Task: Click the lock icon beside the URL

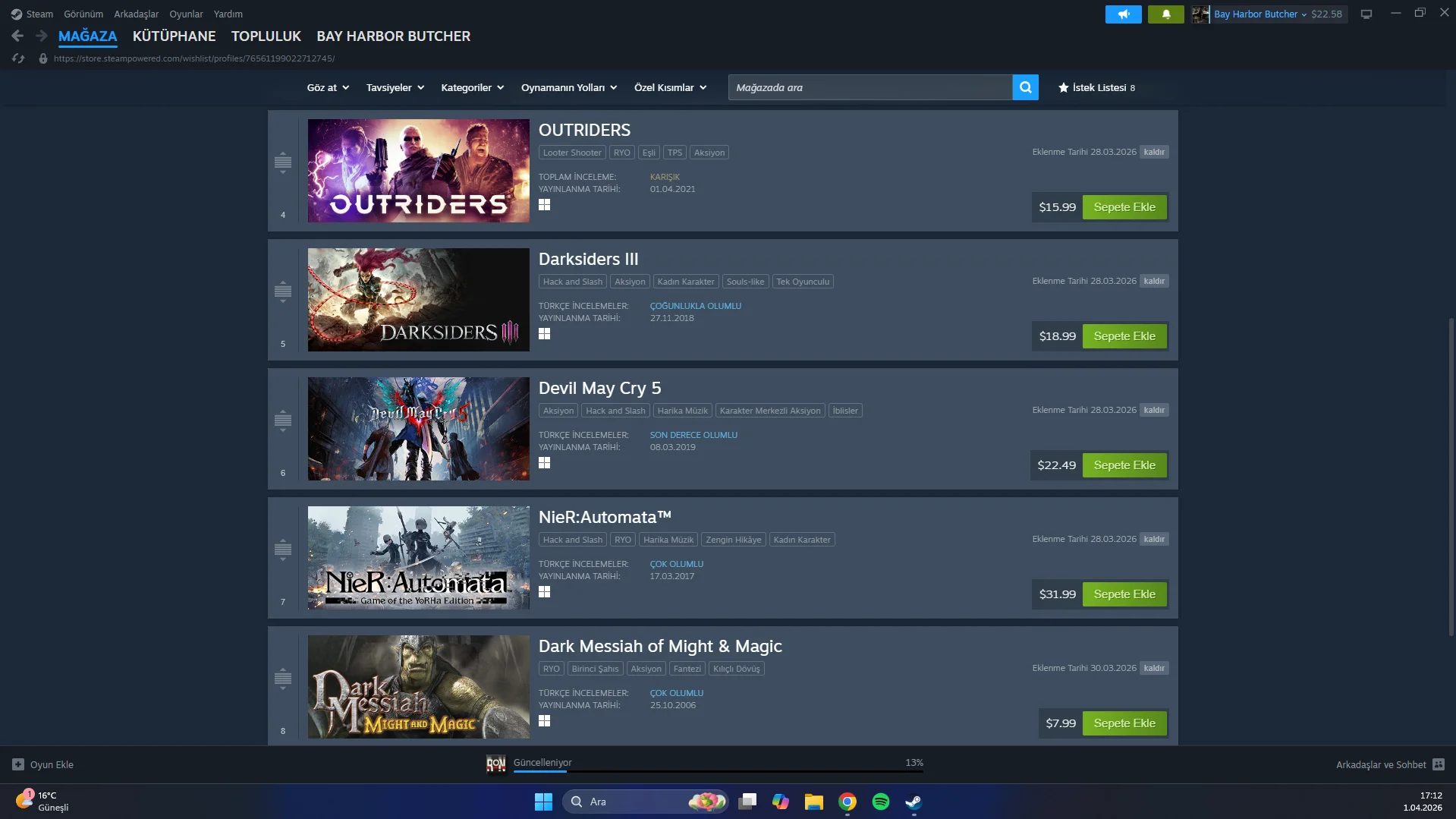Action: (43, 58)
